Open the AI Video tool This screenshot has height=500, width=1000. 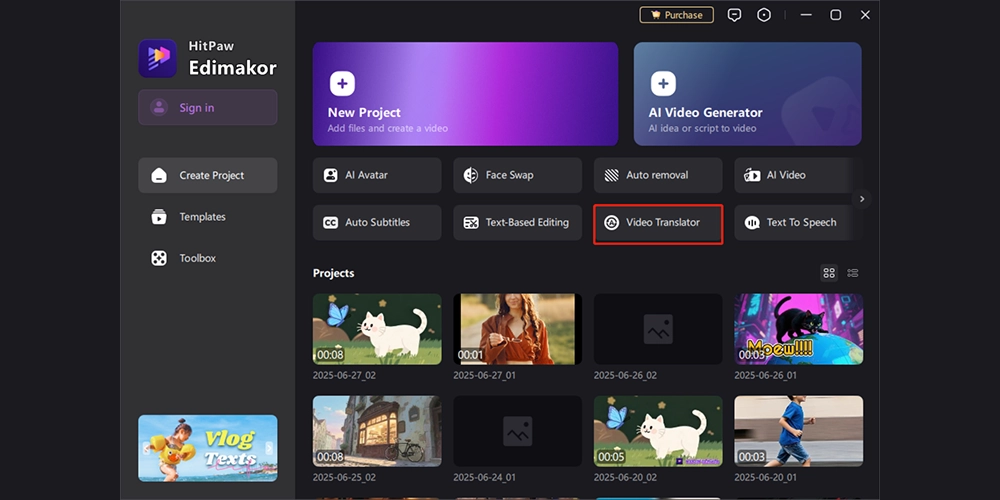click(794, 175)
